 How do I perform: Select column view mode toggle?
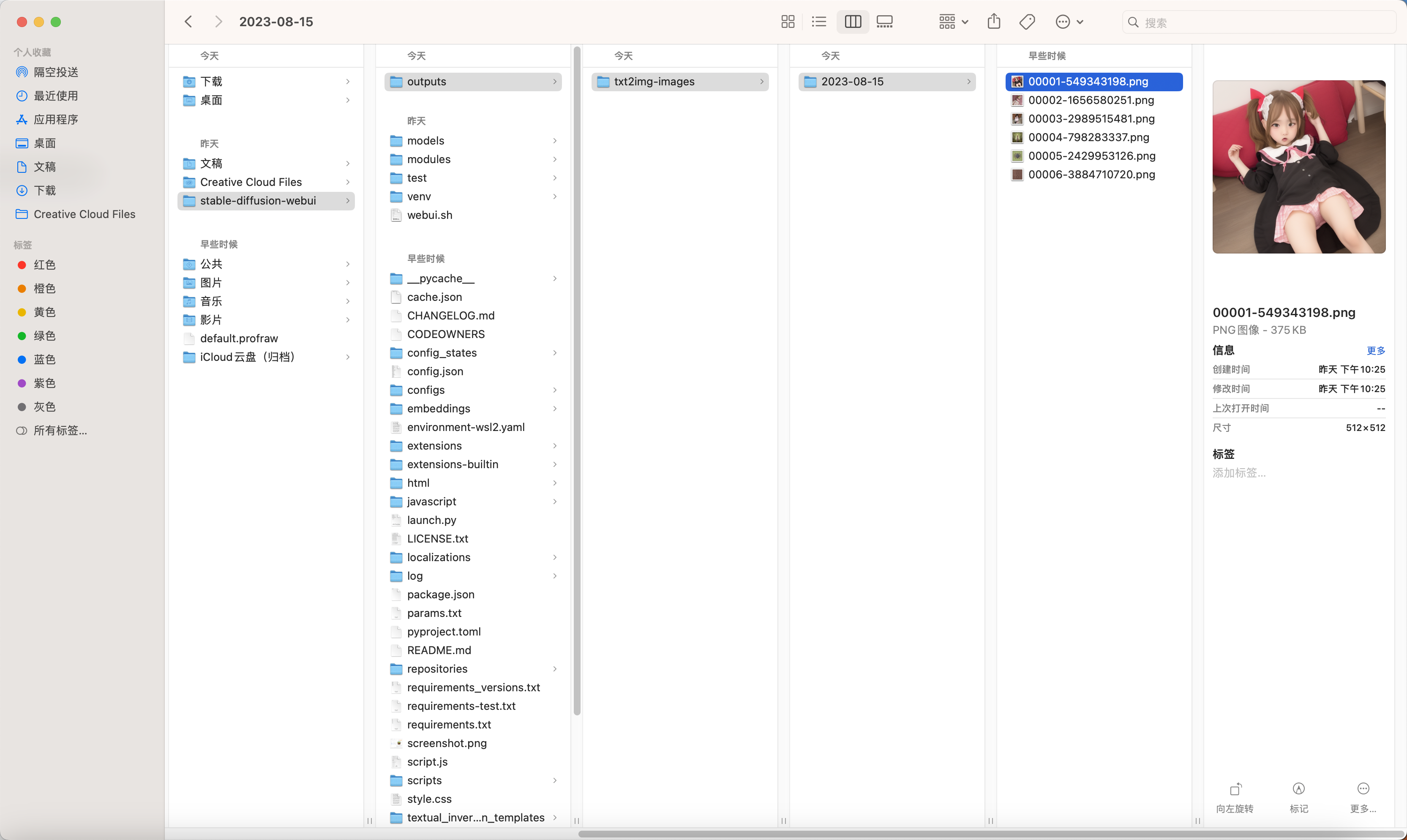click(852, 22)
